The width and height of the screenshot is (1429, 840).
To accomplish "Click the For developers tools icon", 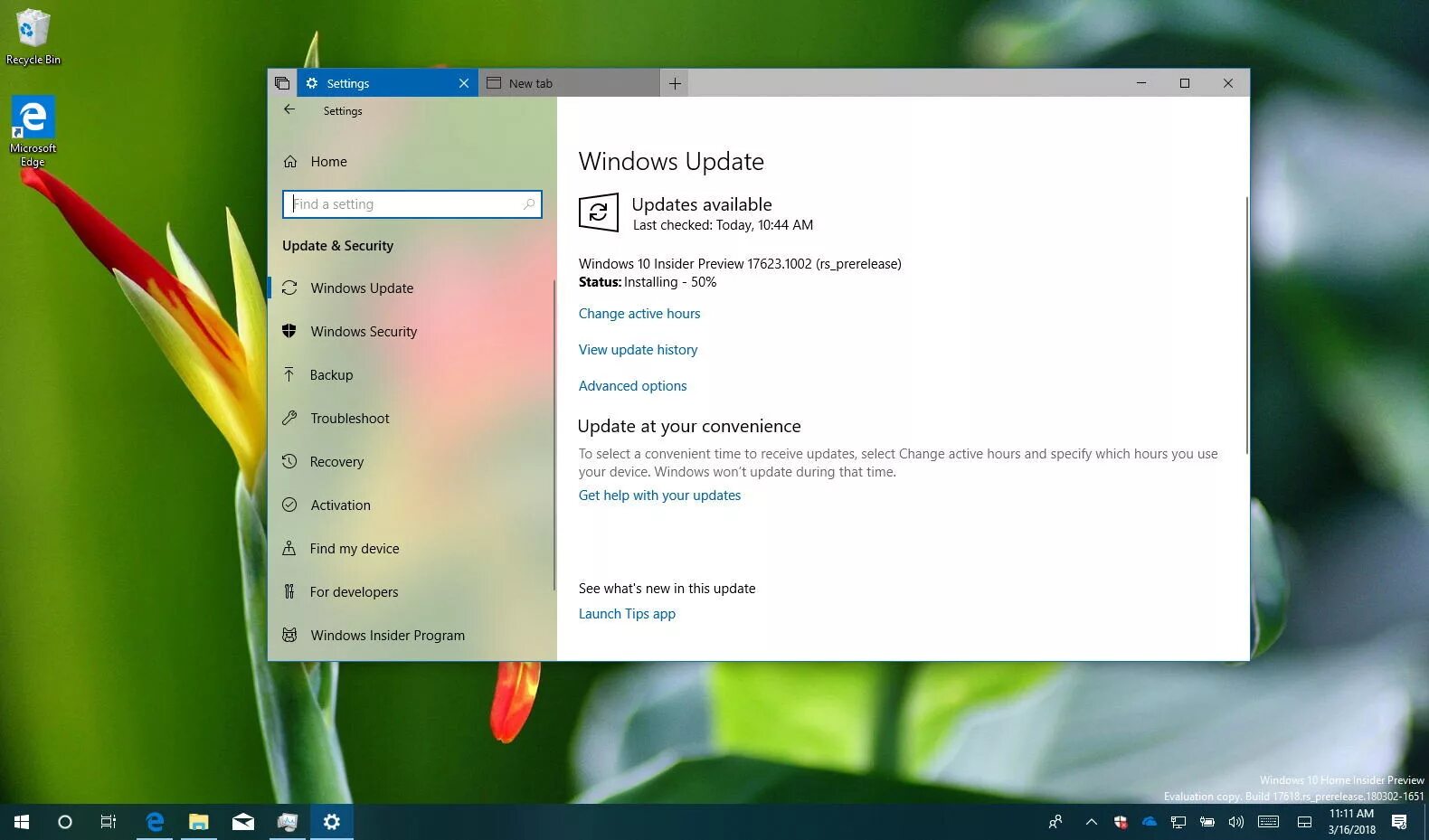I will click(289, 591).
